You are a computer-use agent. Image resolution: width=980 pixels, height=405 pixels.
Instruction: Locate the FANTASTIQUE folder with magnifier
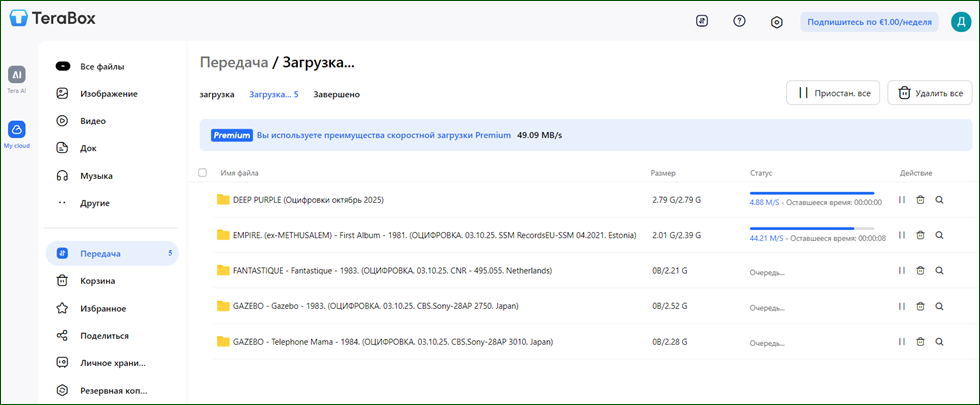939,271
